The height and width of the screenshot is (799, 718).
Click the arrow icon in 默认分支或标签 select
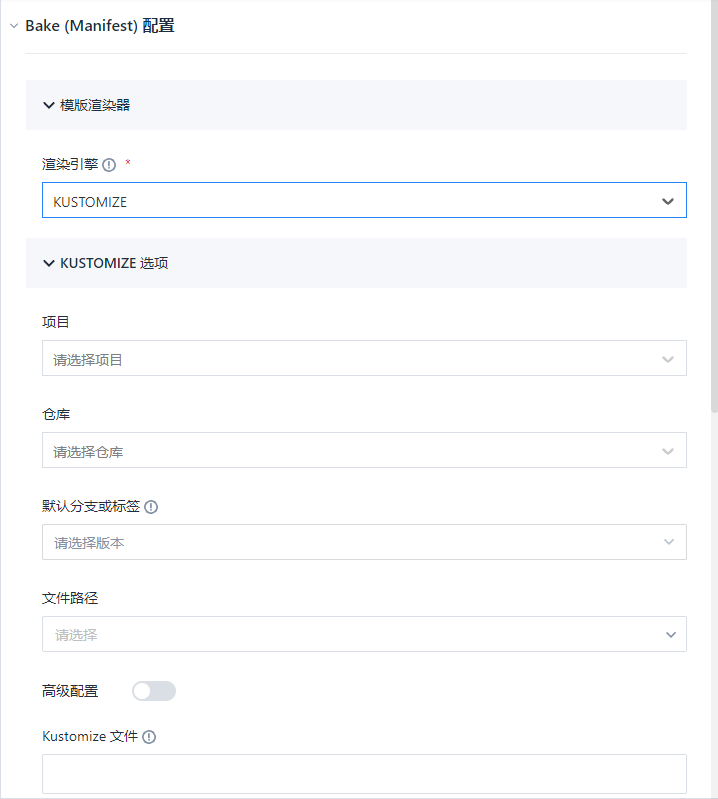click(669, 542)
